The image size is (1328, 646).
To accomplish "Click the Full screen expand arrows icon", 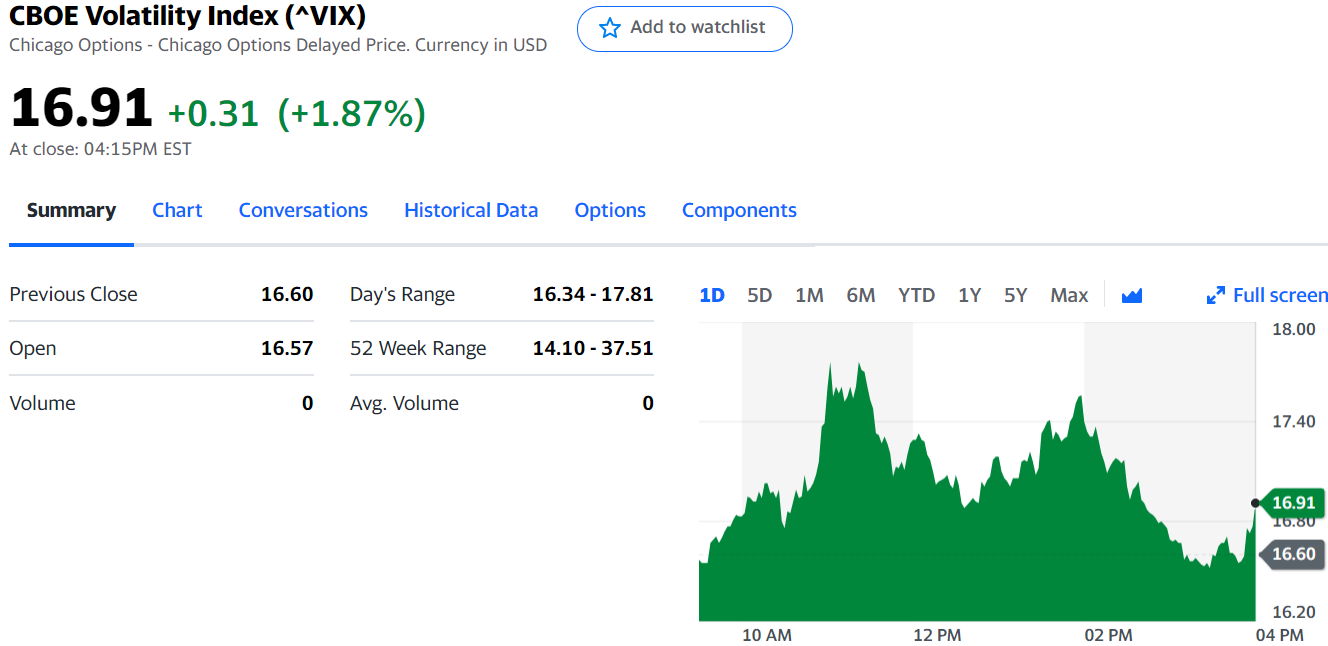I will coord(1216,295).
